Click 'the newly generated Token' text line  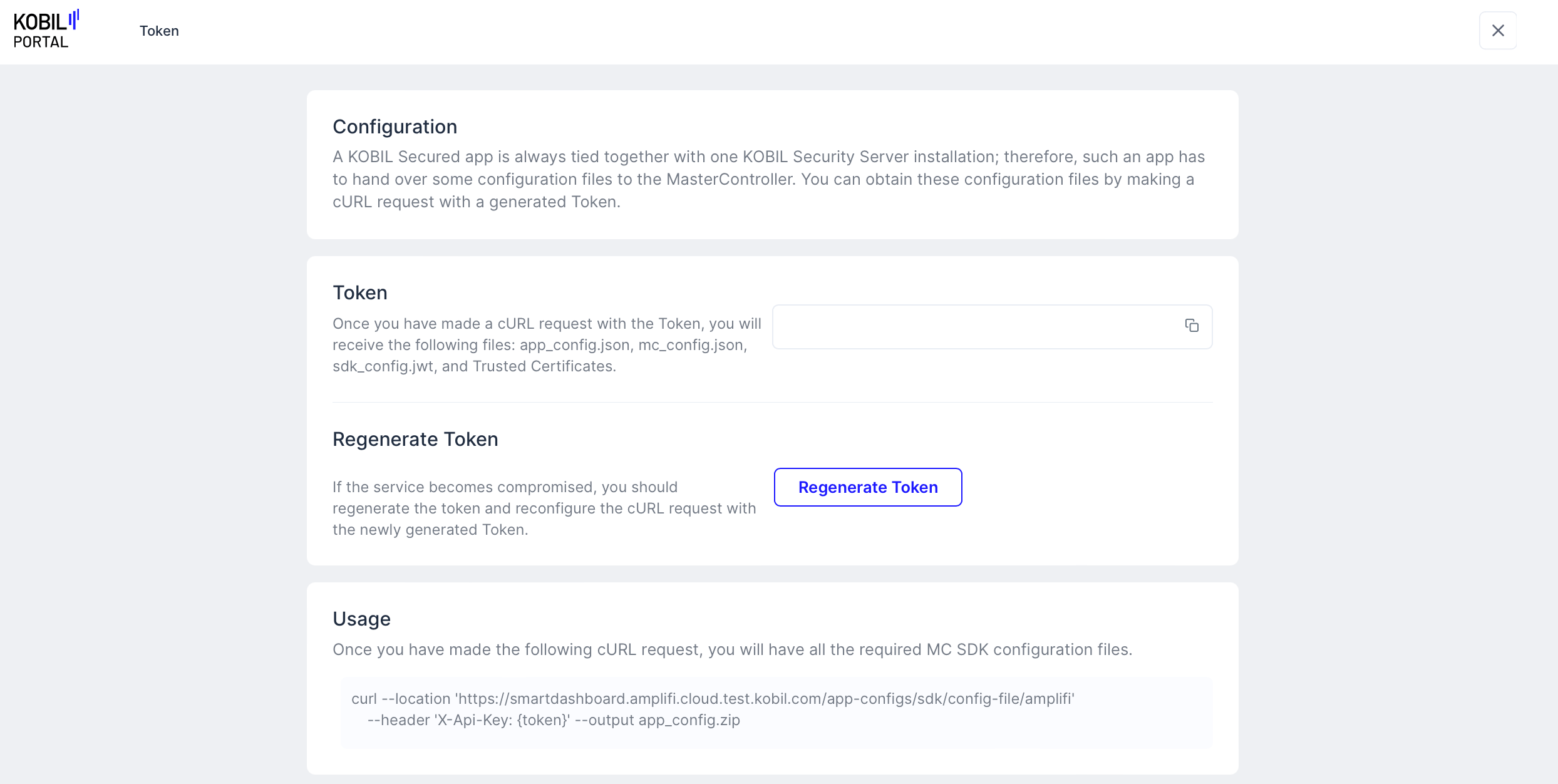point(430,530)
